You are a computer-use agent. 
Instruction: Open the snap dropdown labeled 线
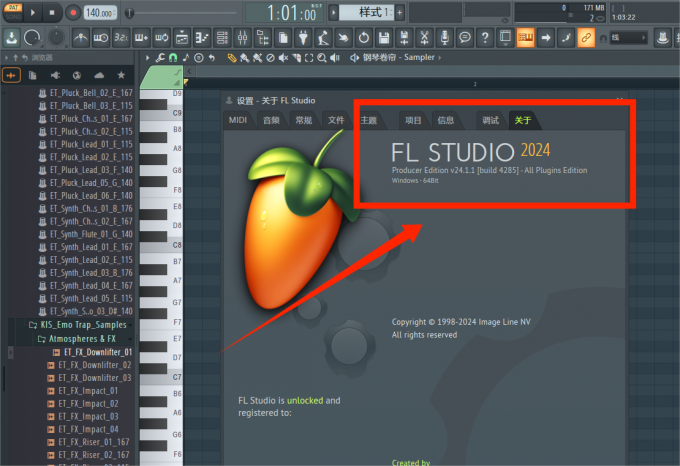[628, 38]
